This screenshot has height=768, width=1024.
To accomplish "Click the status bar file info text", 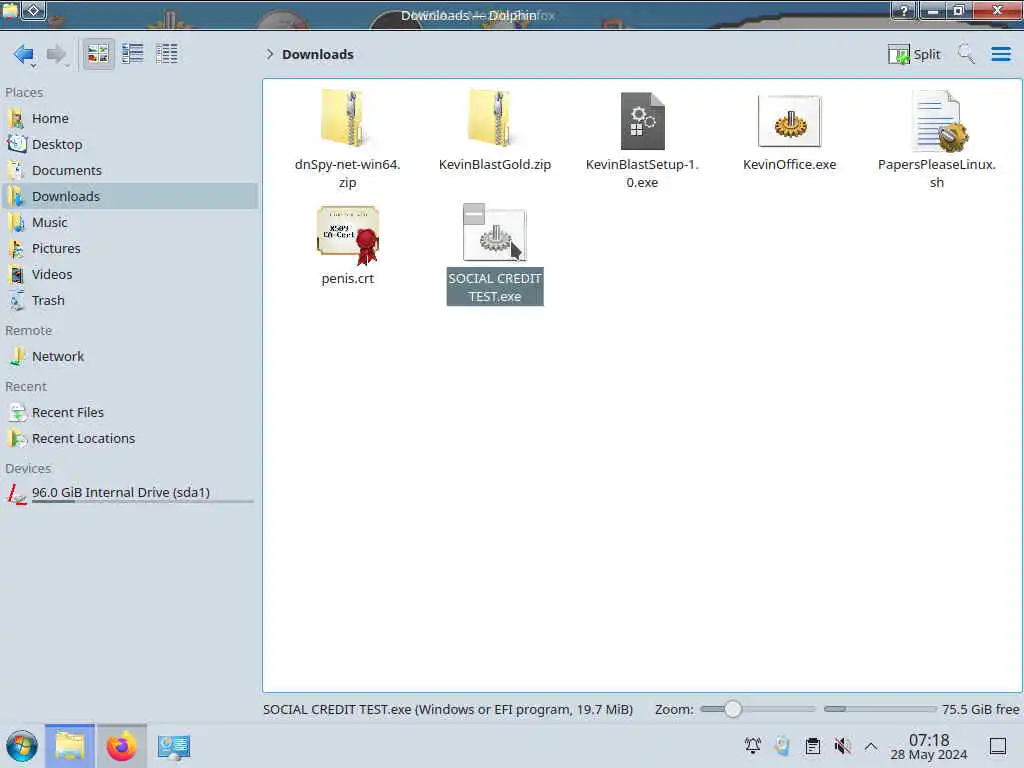I will [448, 709].
